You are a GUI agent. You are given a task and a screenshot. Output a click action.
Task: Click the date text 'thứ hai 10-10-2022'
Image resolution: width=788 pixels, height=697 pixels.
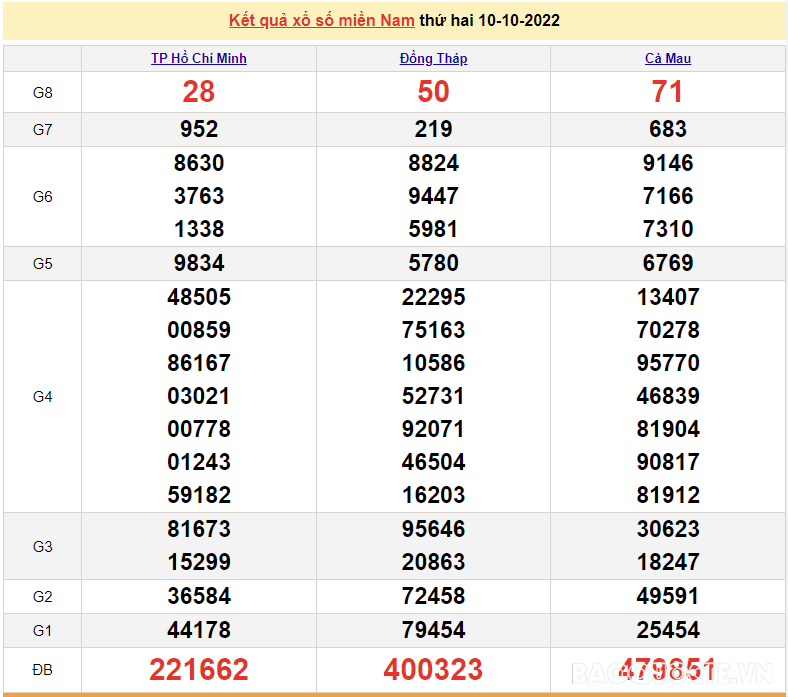click(490, 20)
